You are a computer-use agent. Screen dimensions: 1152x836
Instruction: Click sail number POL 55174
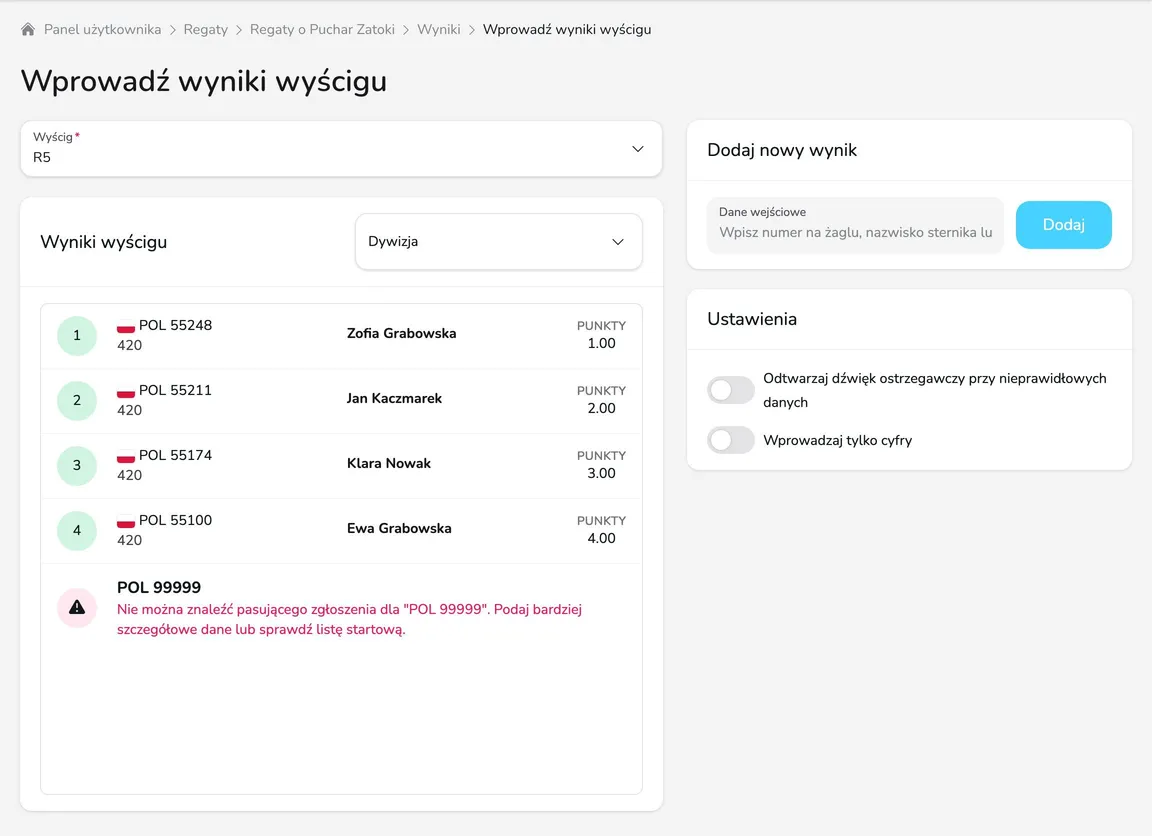click(x=175, y=455)
